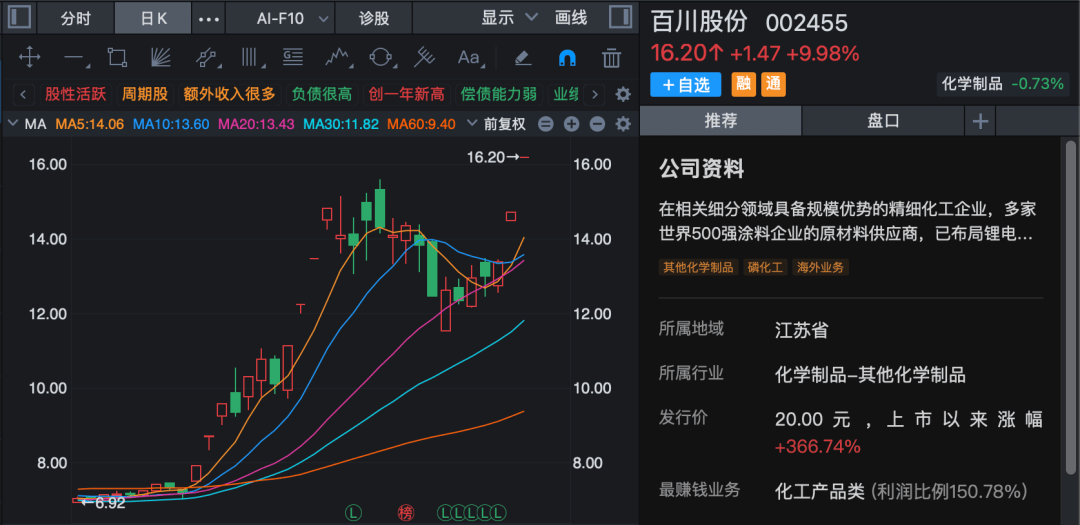Open the 盘口 tab
The image size is (1080, 525).
point(882,121)
